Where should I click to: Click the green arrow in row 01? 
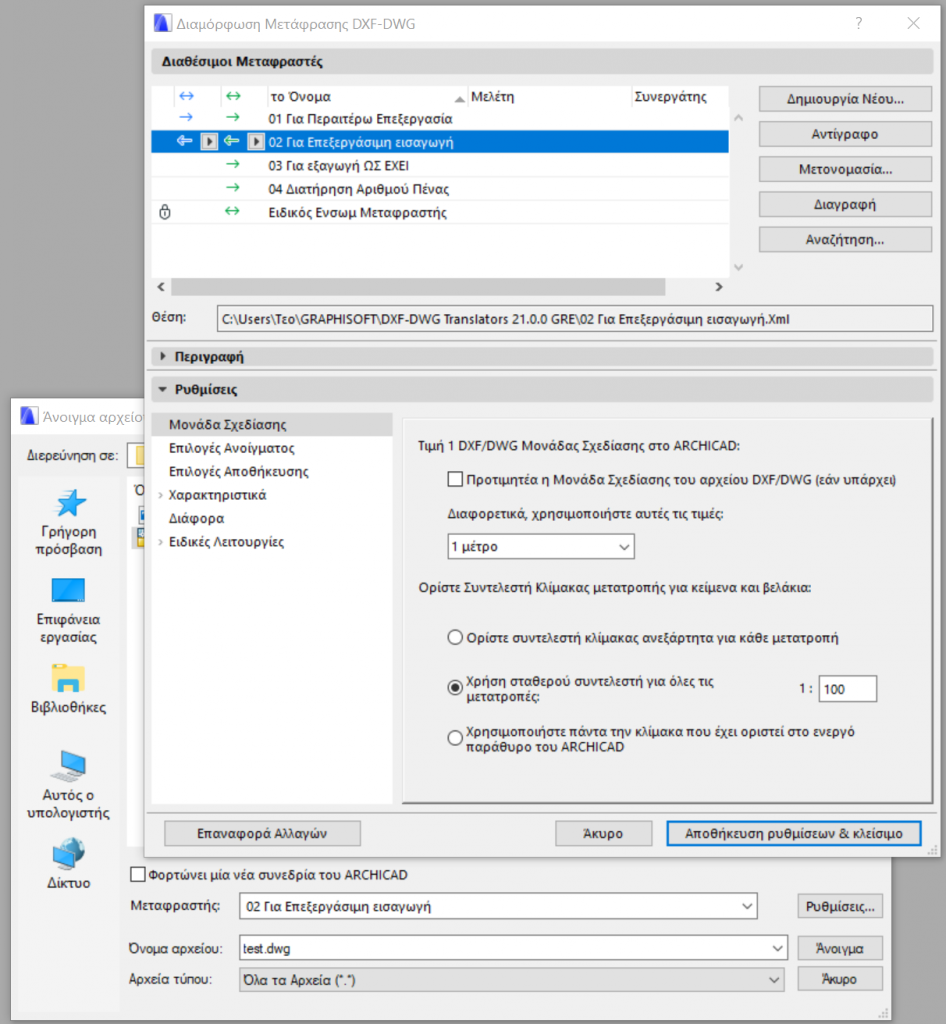pyautogui.click(x=232, y=118)
